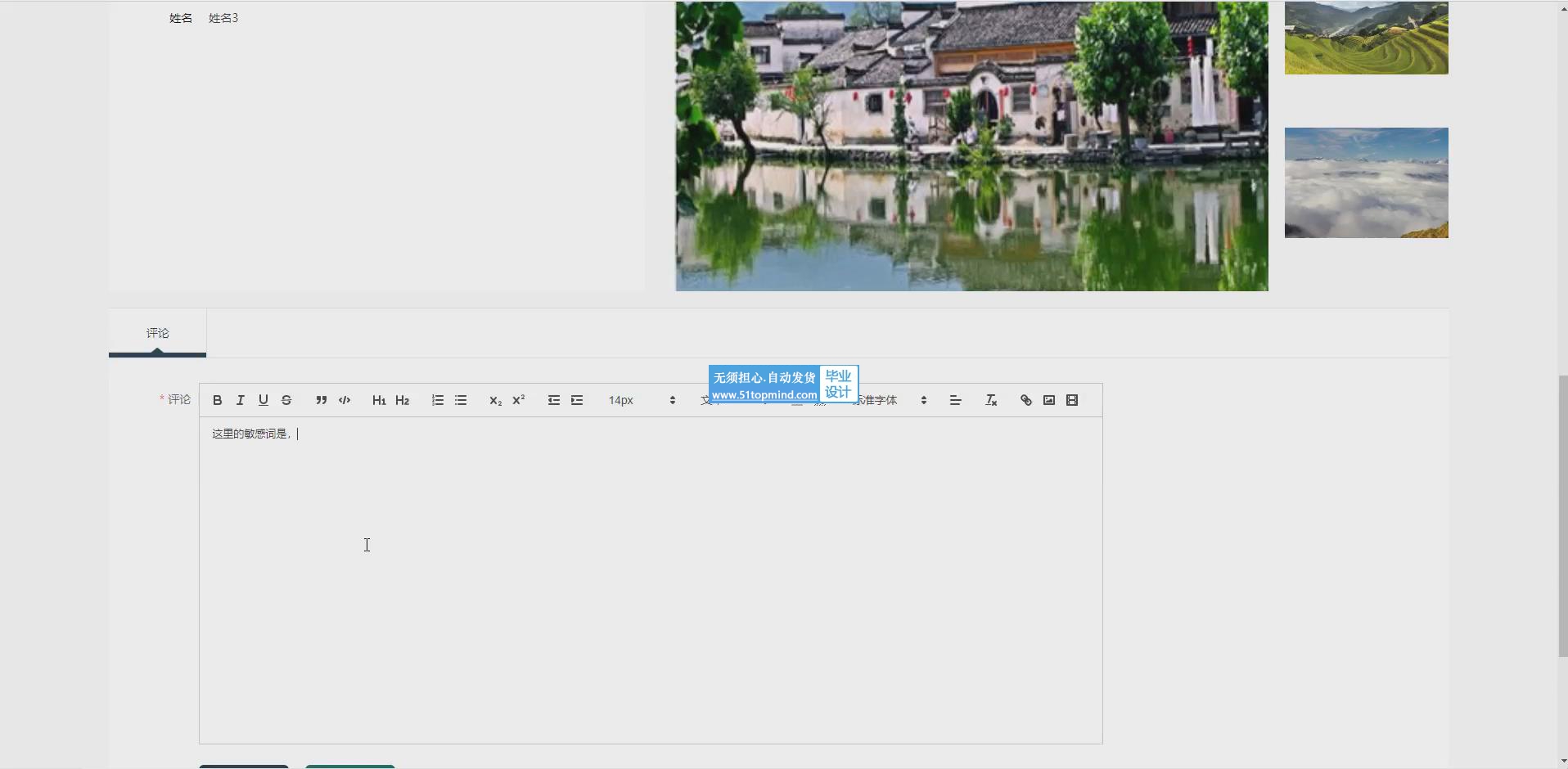Apply subscript formatting

pyautogui.click(x=495, y=400)
